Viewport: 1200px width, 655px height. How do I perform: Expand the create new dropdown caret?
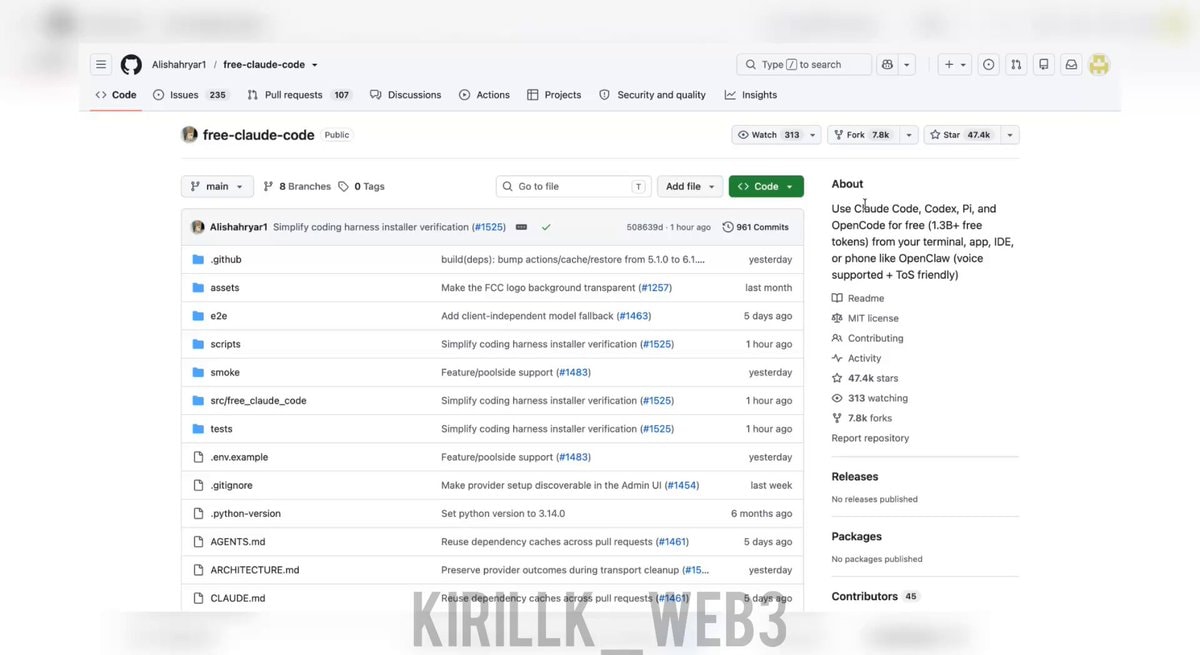pos(964,65)
